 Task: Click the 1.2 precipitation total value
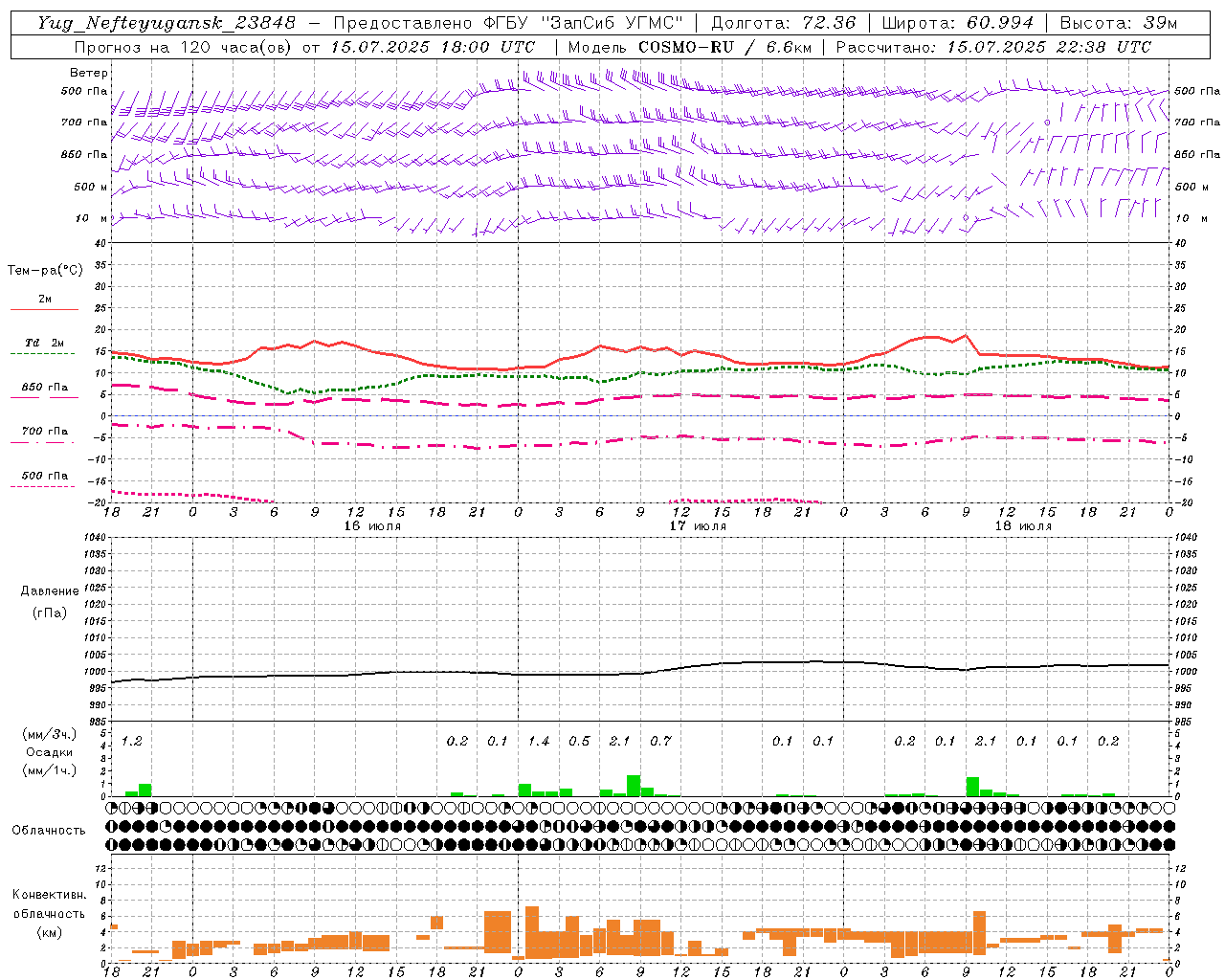pos(131,741)
